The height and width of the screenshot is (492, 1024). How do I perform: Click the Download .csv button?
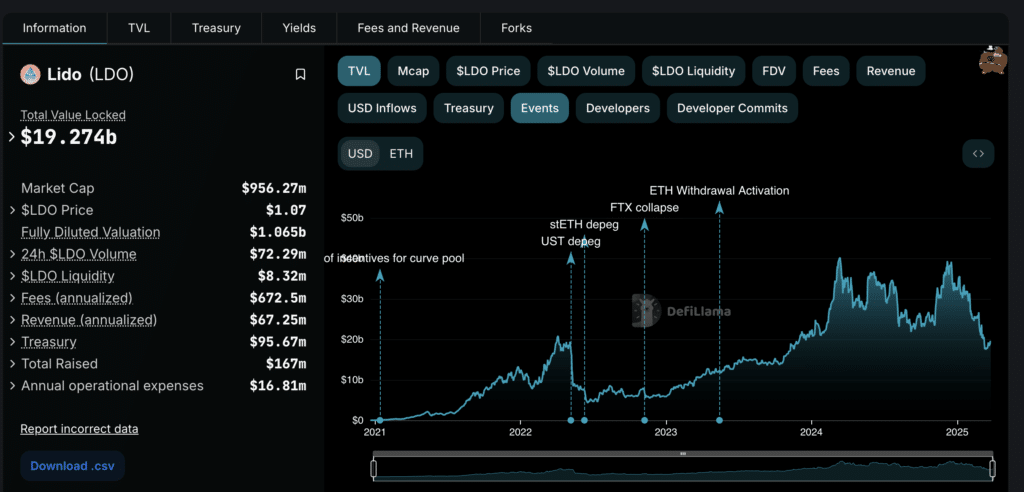click(72, 466)
